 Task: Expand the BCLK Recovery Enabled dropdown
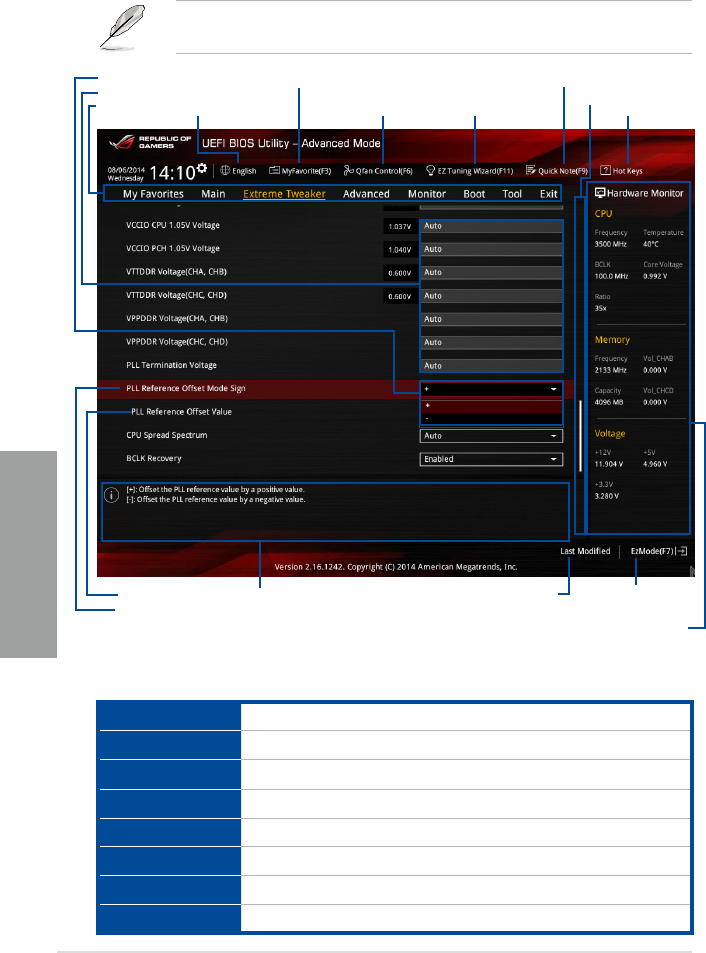(491, 459)
